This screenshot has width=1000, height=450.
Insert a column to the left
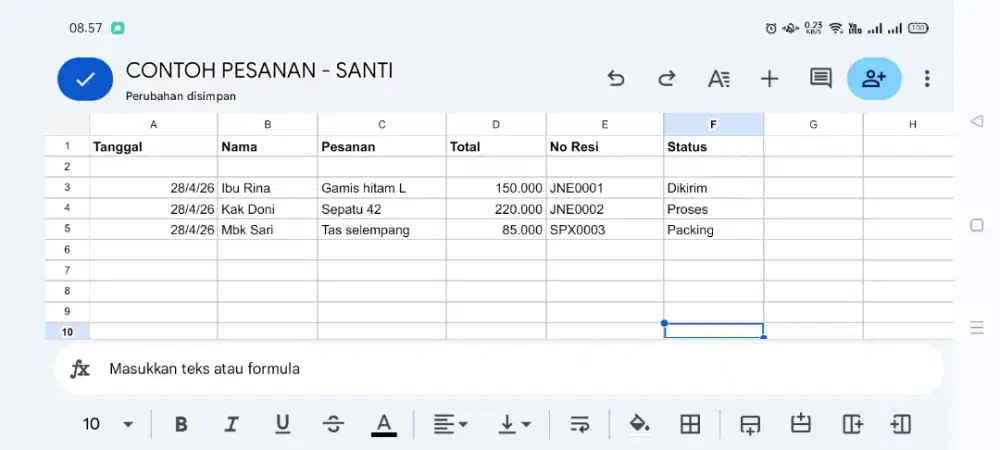(x=901, y=425)
